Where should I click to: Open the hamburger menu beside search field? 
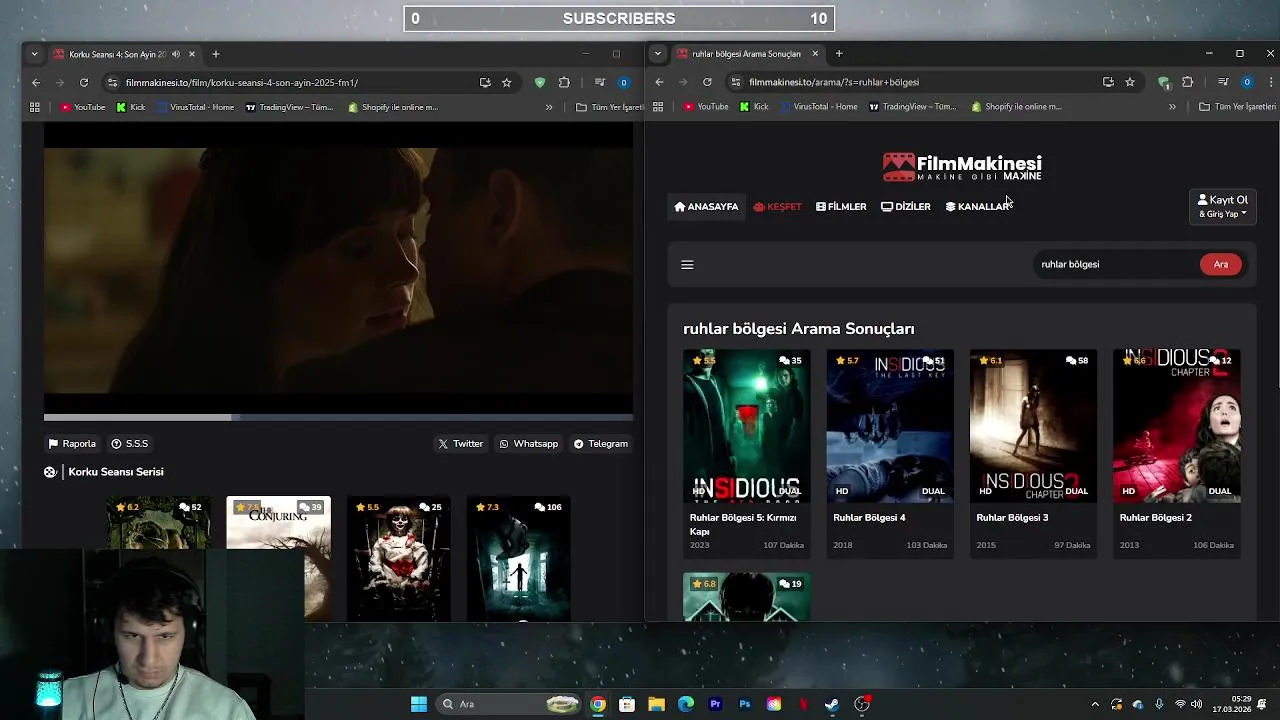tap(687, 265)
